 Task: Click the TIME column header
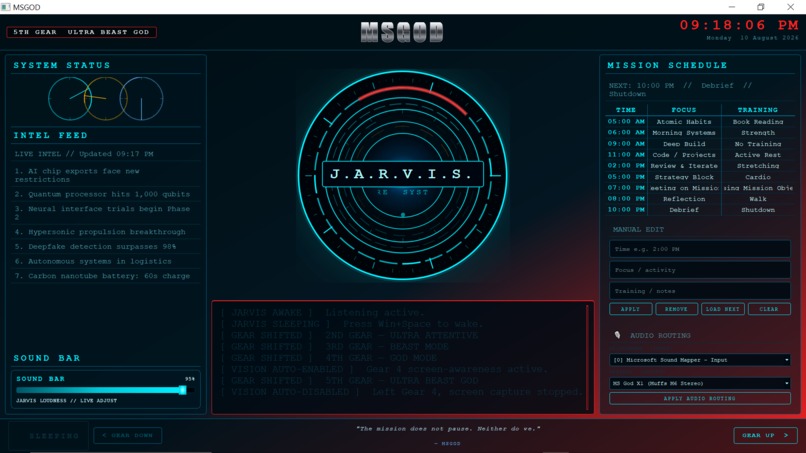tap(626, 110)
